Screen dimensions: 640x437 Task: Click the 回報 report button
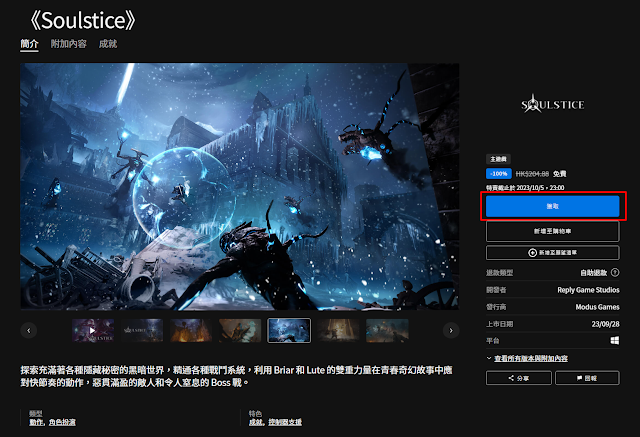coord(587,378)
